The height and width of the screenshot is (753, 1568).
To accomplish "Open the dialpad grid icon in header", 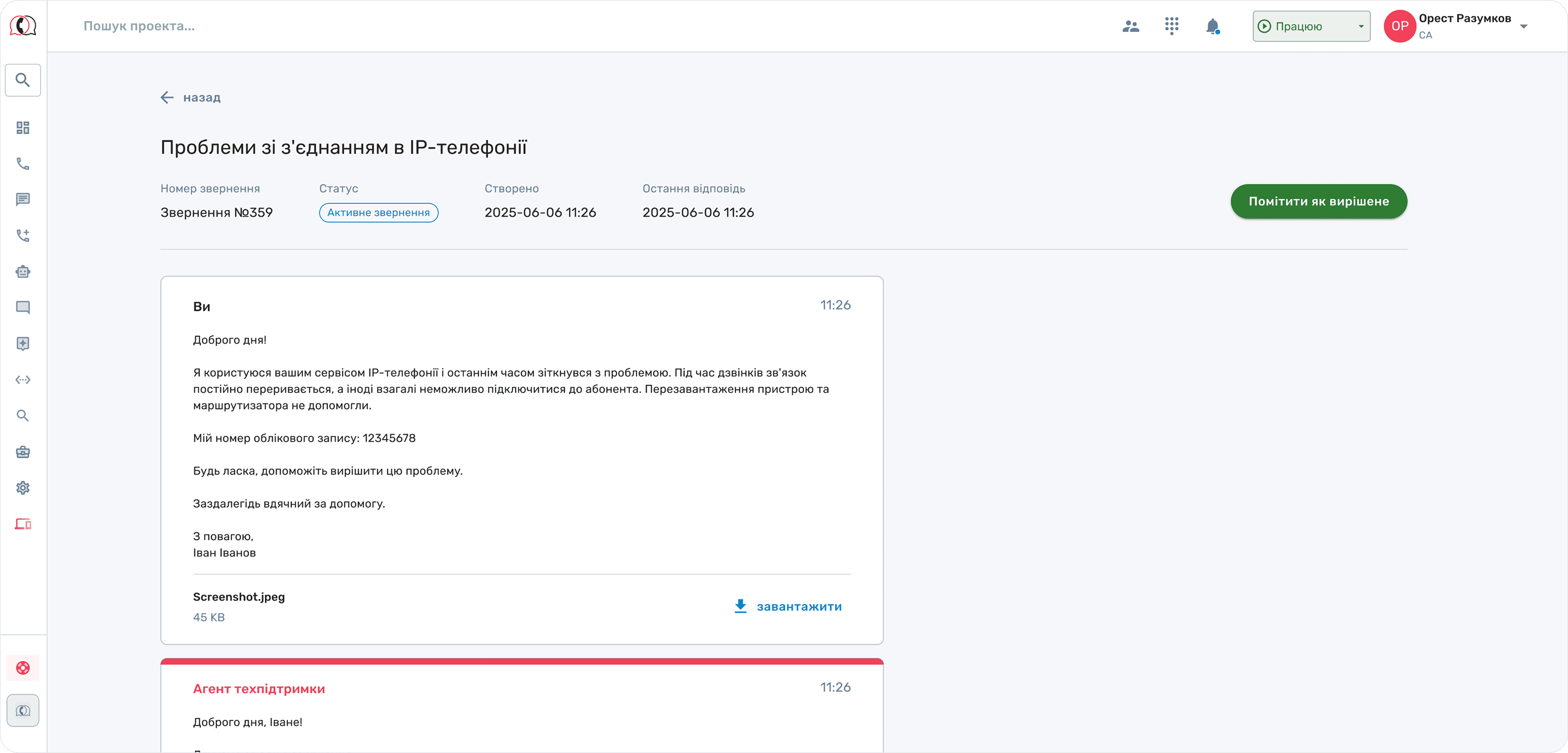I will tap(1172, 26).
